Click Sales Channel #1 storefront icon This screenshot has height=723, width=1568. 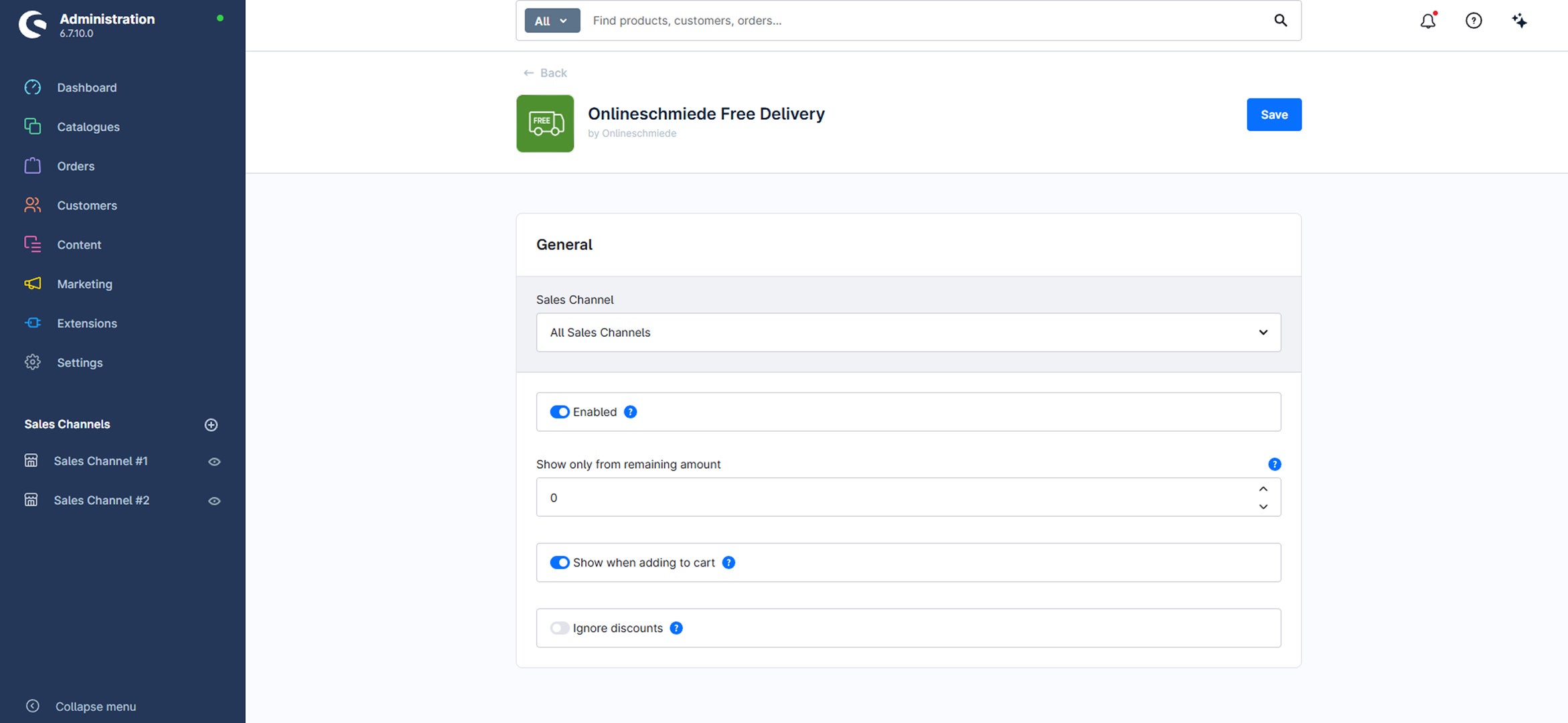pos(31,461)
